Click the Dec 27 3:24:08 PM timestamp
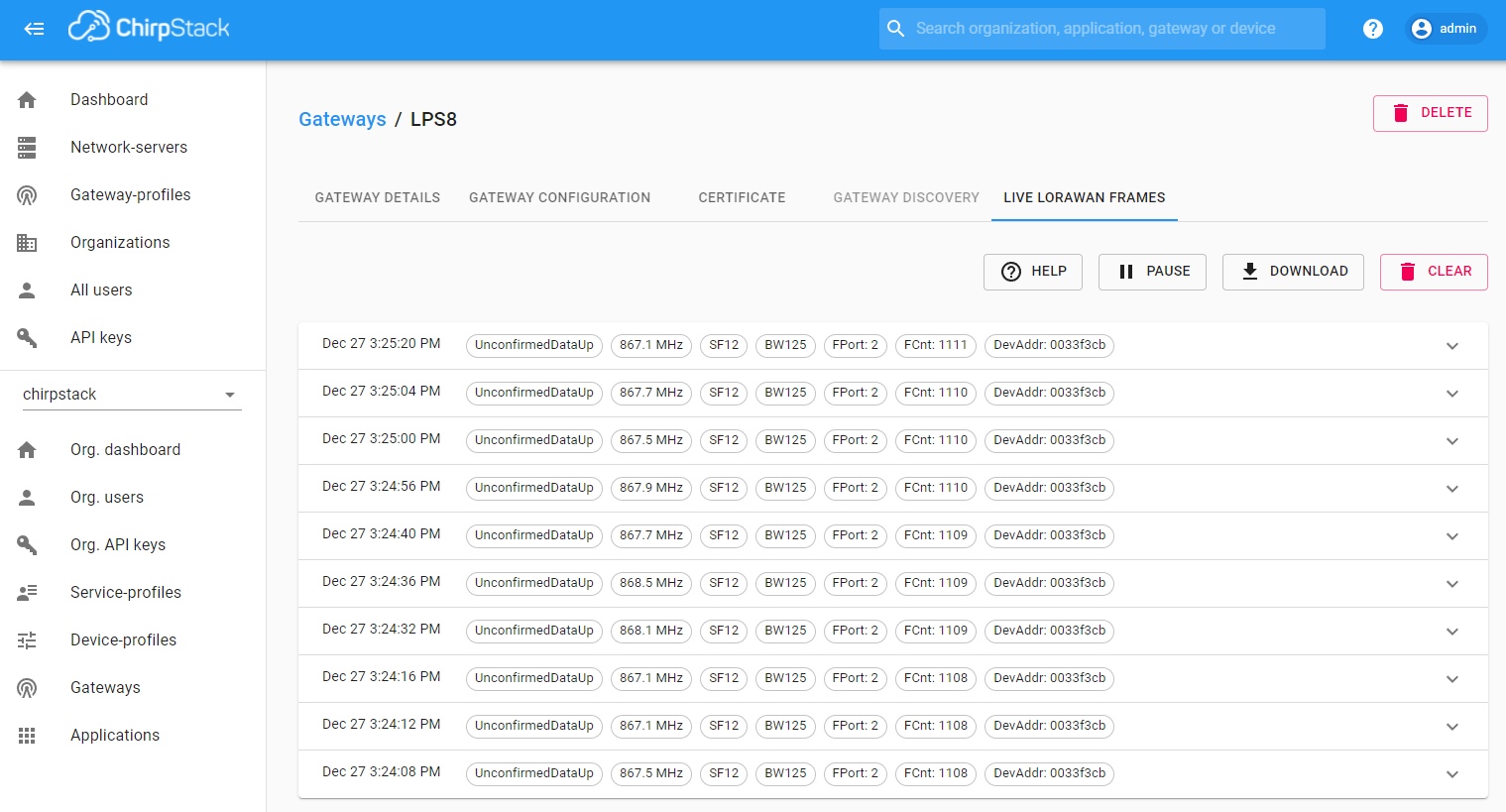The image size is (1506, 812). click(382, 772)
